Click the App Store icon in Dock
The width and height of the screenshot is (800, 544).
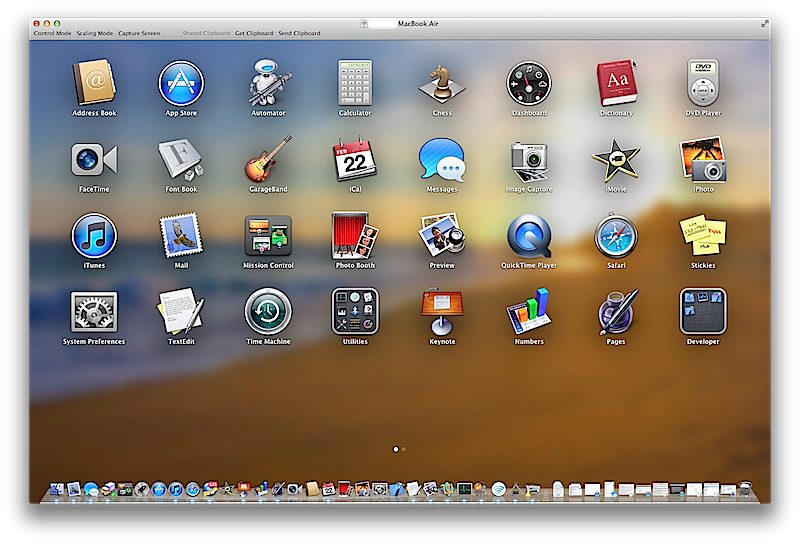tap(159, 489)
